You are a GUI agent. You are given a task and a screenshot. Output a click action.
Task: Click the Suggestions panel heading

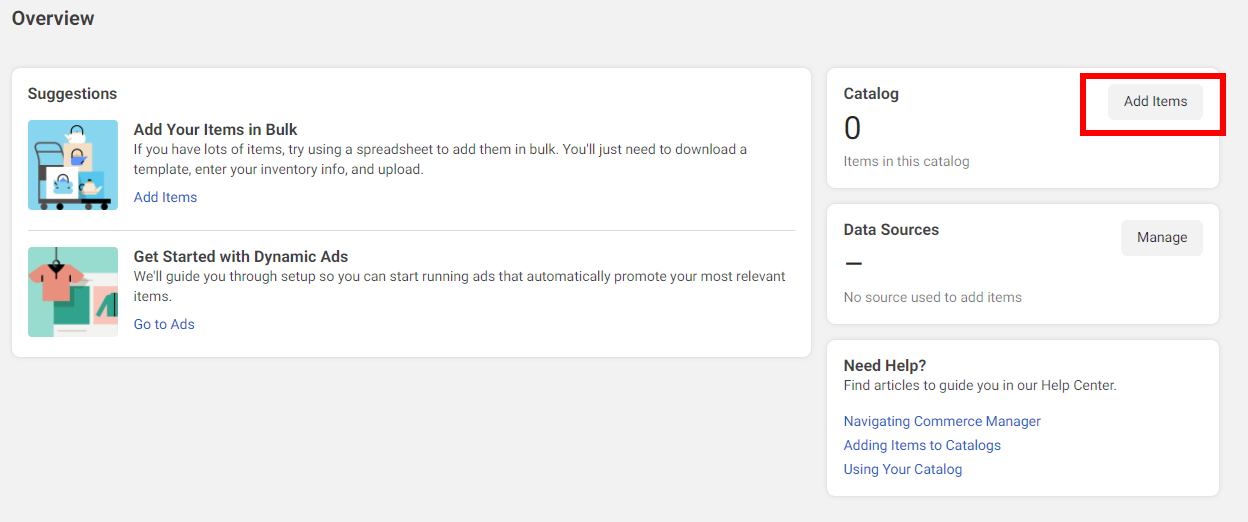coord(72,93)
